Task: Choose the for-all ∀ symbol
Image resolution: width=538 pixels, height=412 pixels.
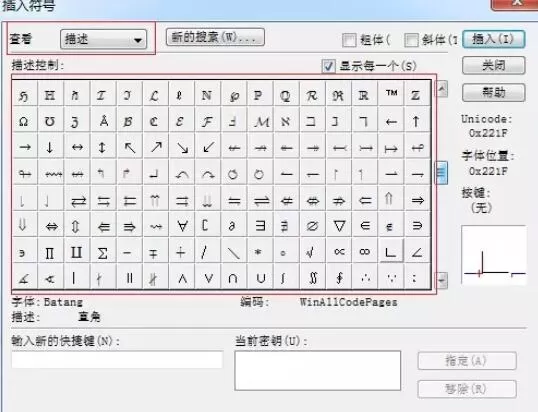Action: pos(182,226)
